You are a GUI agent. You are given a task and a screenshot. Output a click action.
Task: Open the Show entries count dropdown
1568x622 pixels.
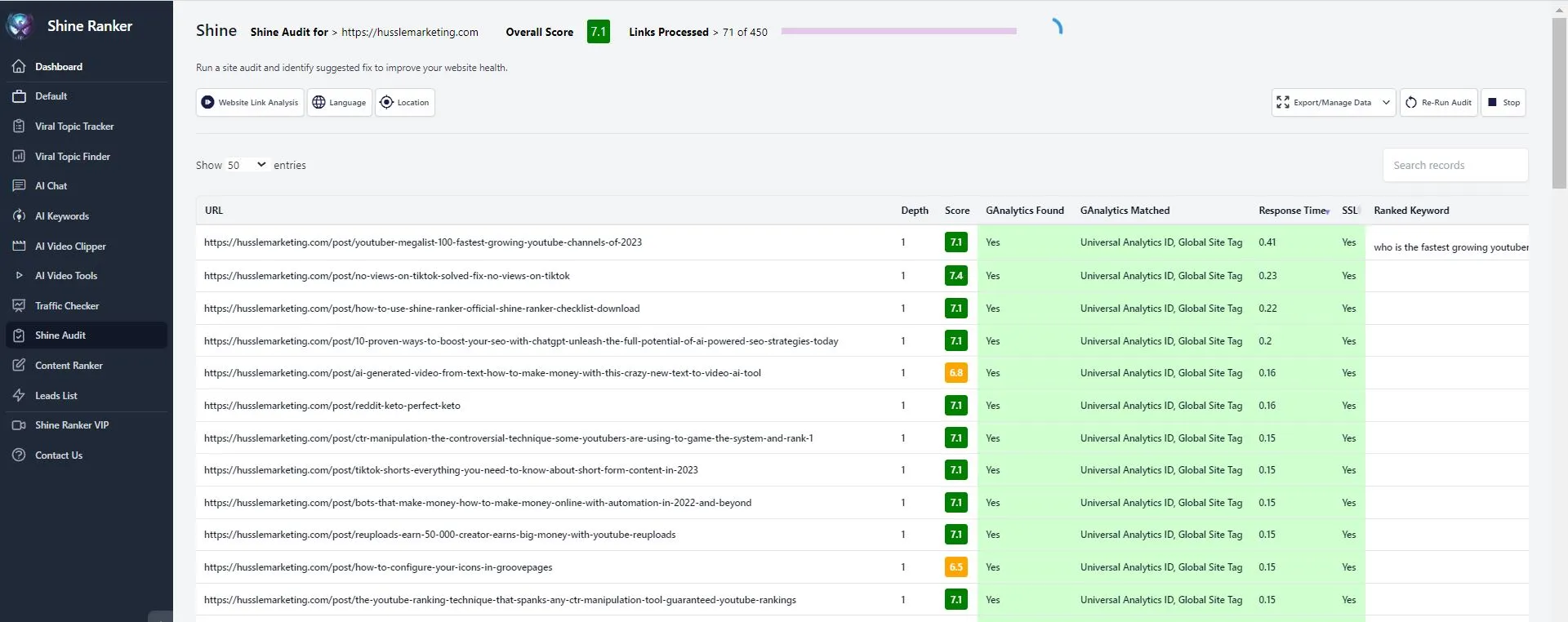pyautogui.click(x=246, y=165)
